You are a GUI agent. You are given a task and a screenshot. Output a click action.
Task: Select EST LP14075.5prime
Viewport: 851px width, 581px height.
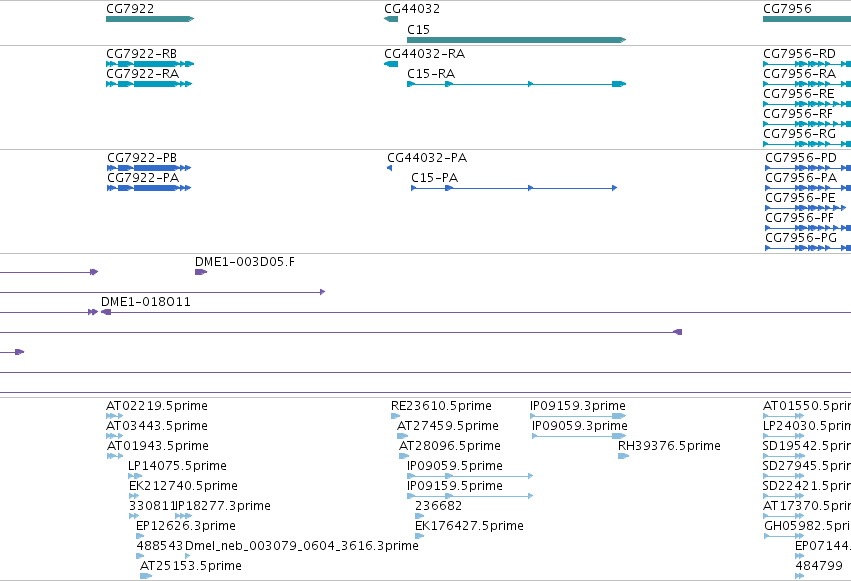(x=177, y=466)
